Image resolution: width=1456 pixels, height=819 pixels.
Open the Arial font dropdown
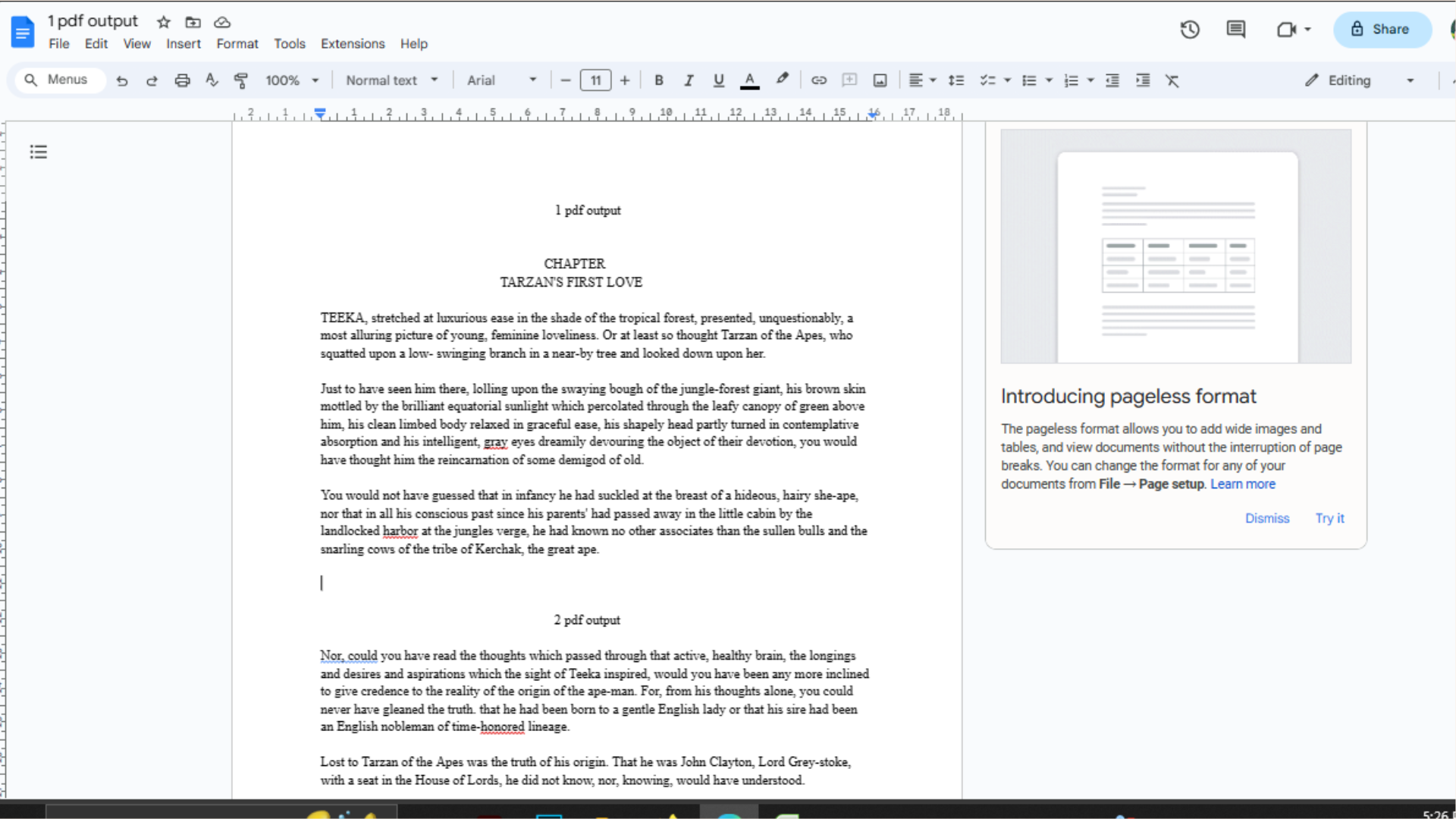coord(501,80)
